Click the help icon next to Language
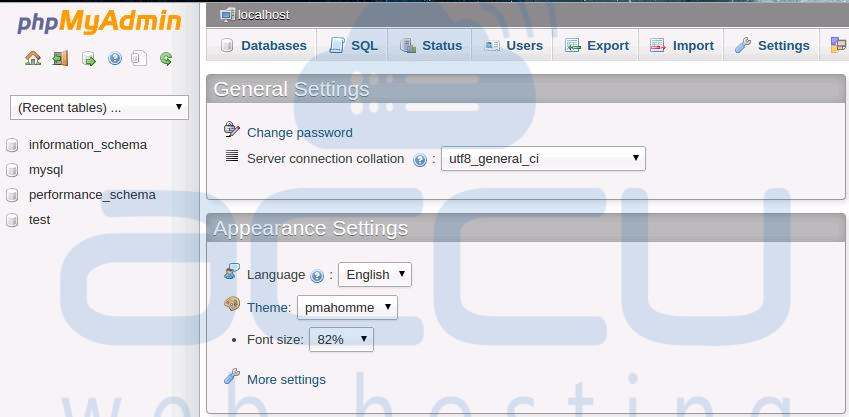Image resolution: width=849 pixels, height=417 pixels. 317,276
